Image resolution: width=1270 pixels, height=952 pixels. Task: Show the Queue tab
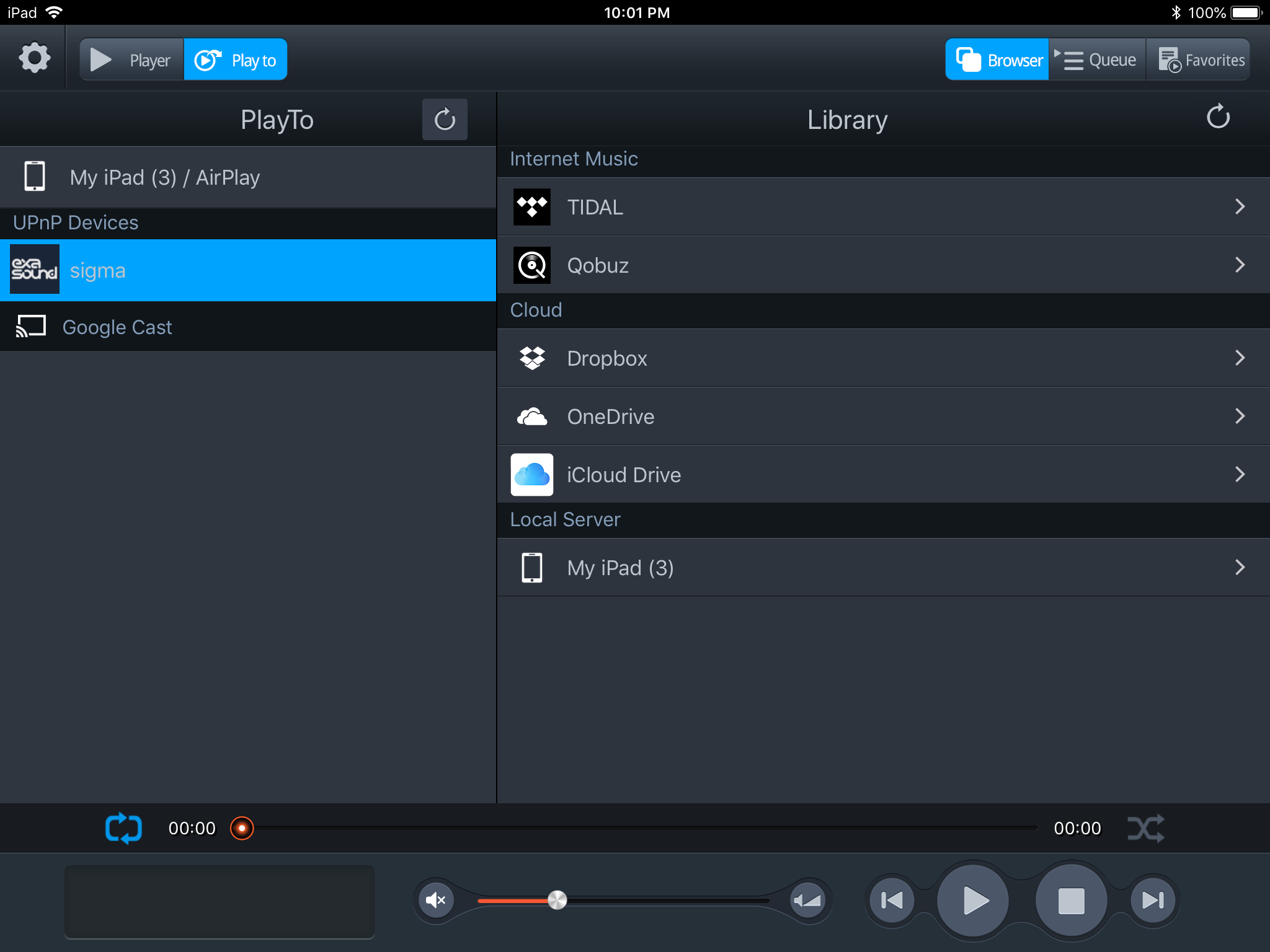(x=1097, y=59)
